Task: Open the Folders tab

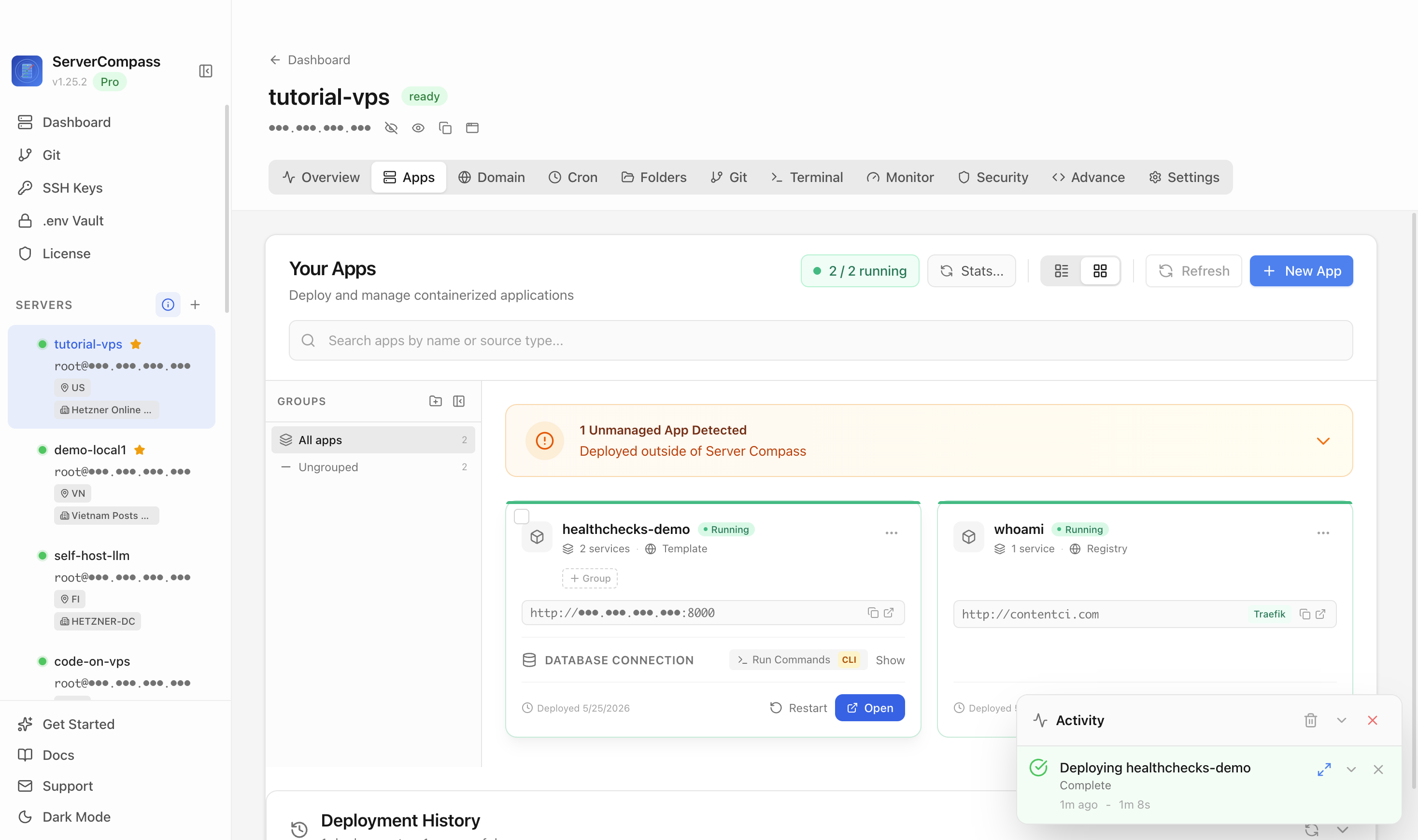Action: [654, 177]
